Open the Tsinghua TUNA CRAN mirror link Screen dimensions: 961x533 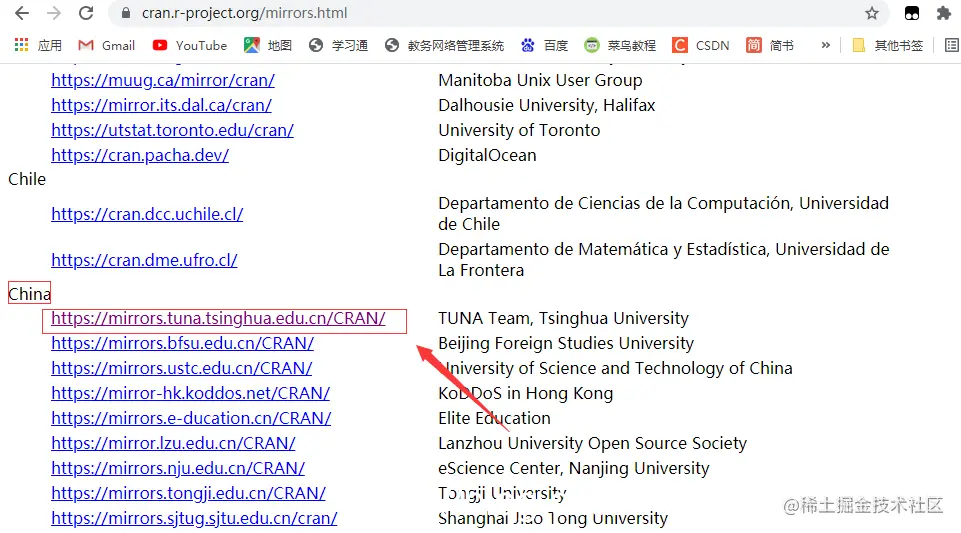(x=218, y=319)
